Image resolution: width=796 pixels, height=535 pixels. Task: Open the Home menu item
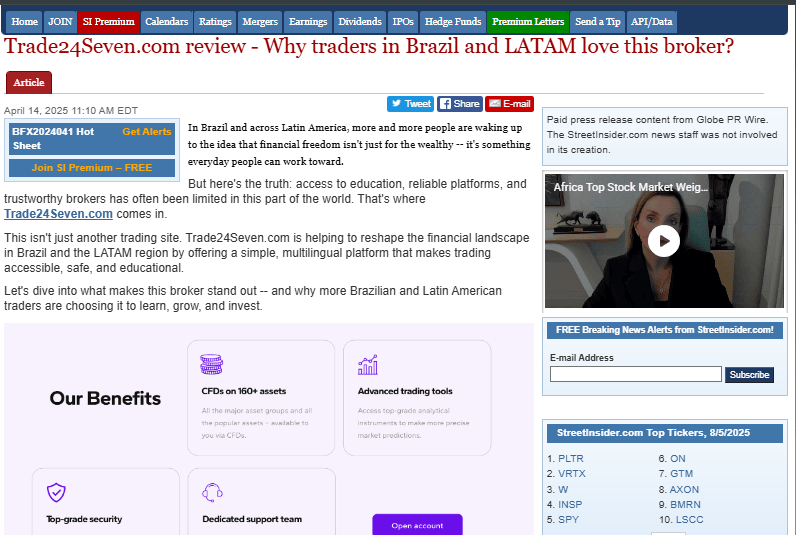click(24, 22)
